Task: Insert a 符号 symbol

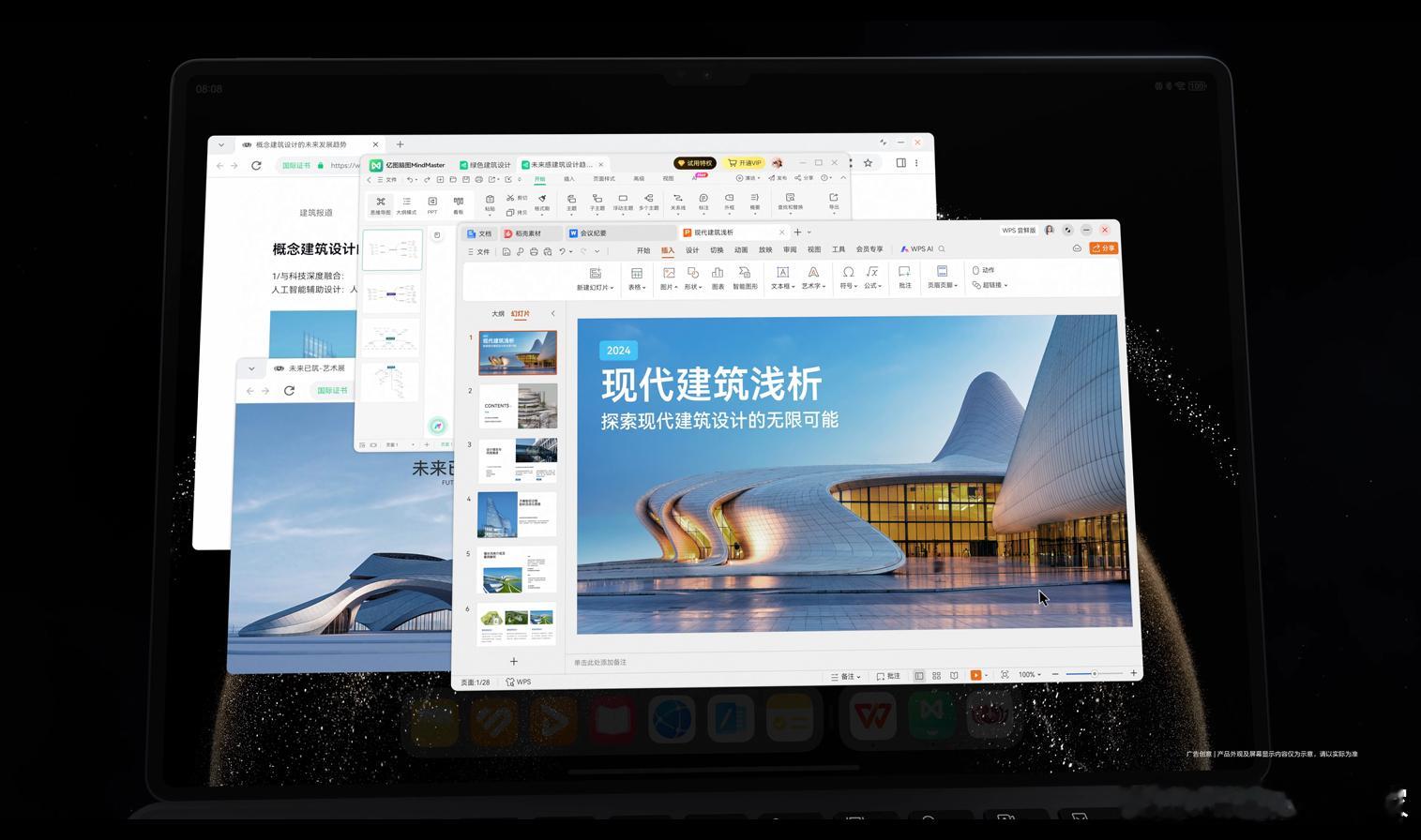Action: 848,278
